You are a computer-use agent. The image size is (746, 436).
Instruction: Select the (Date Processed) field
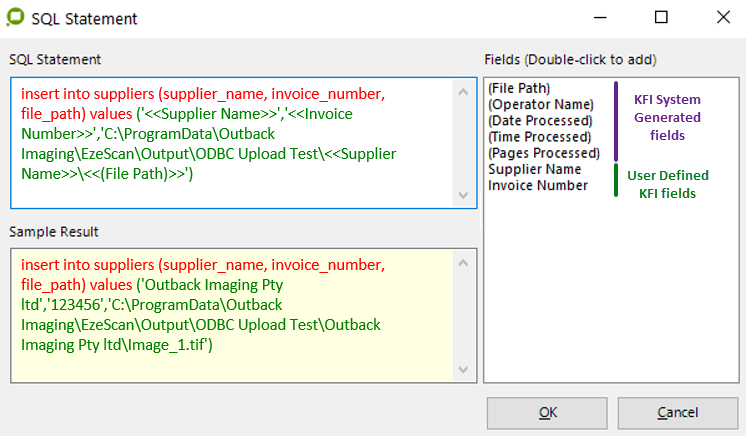pos(541,121)
